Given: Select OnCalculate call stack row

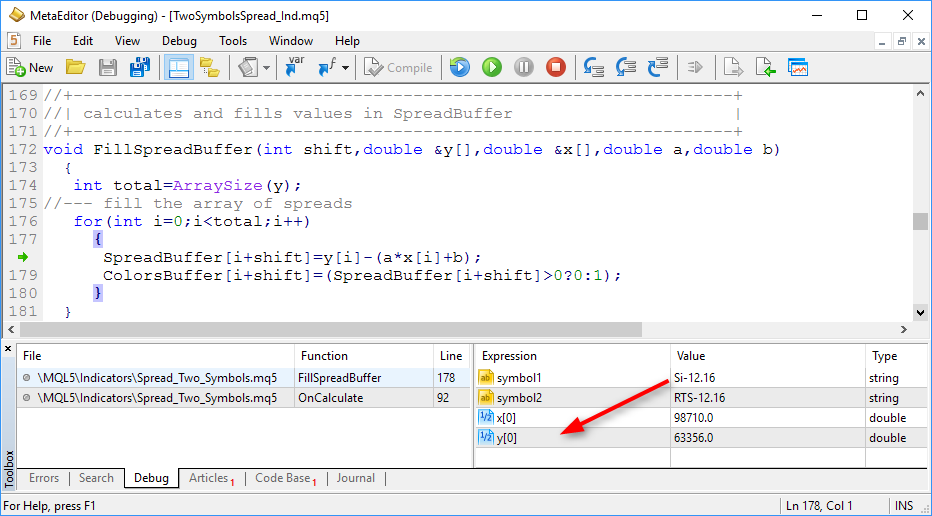Looking at the screenshot, I should coord(244,398).
